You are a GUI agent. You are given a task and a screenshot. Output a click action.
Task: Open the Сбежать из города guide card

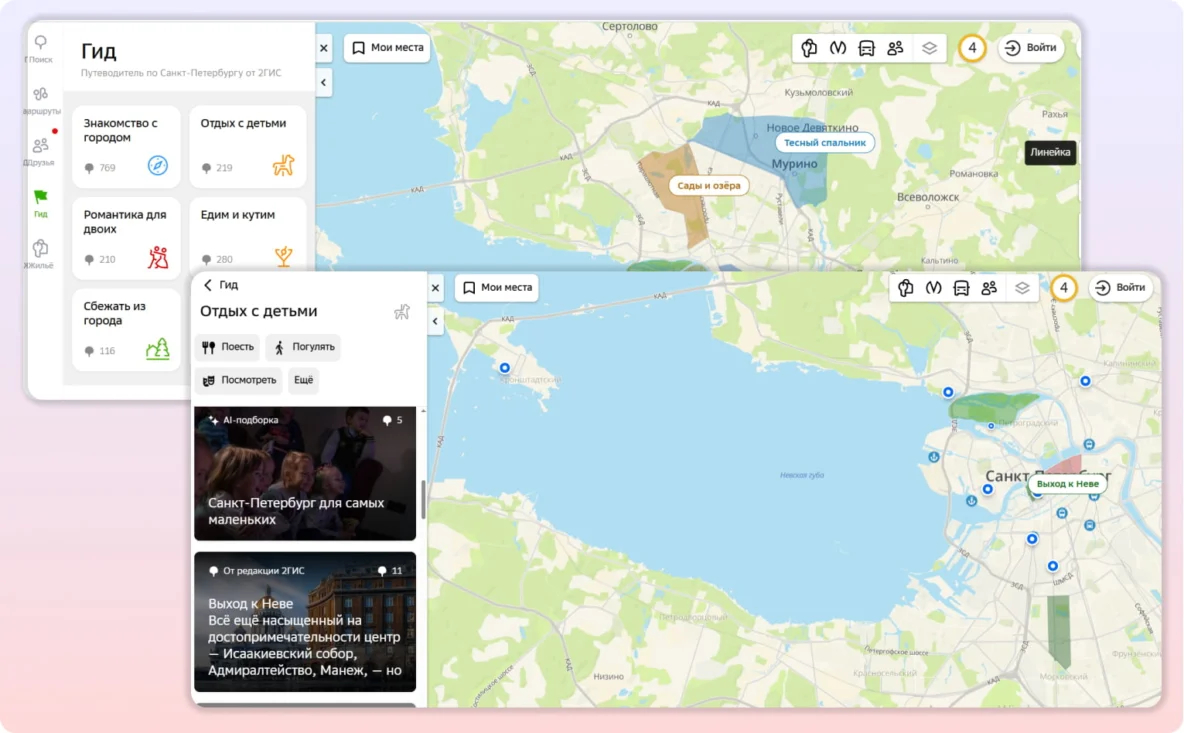click(x=126, y=329)
